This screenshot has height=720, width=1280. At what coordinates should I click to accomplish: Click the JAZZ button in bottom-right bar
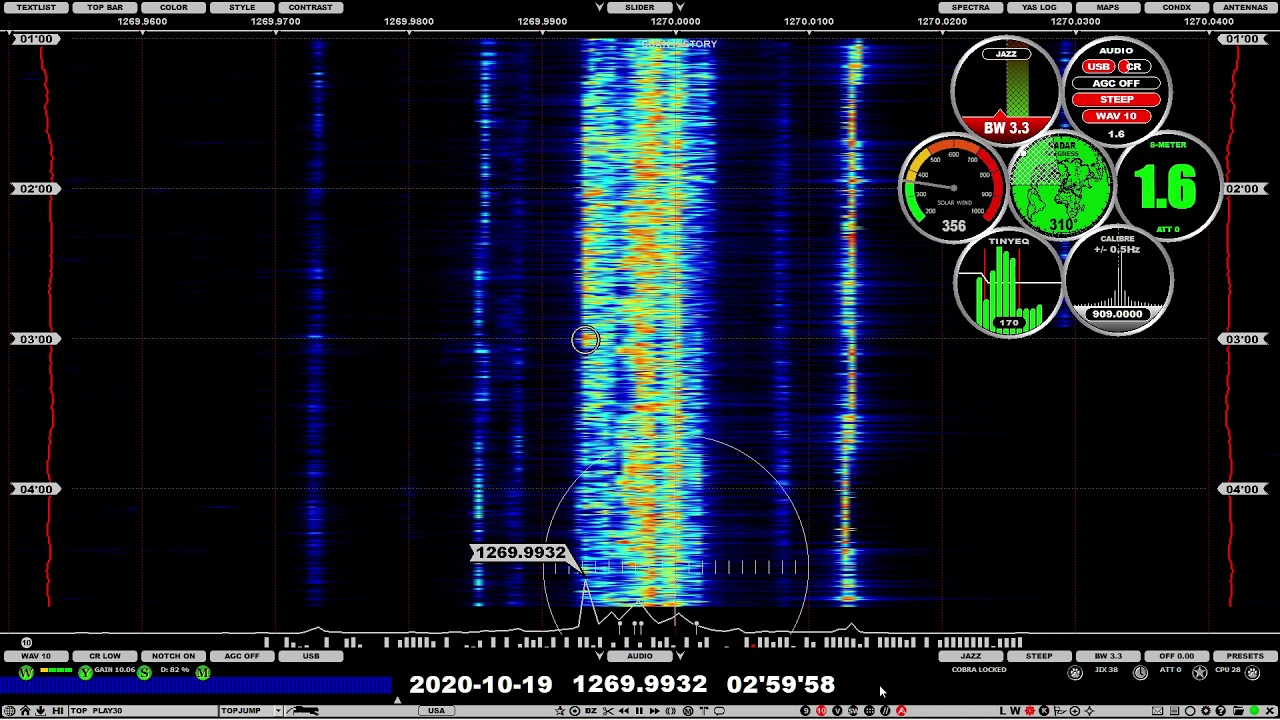(970, 656)
